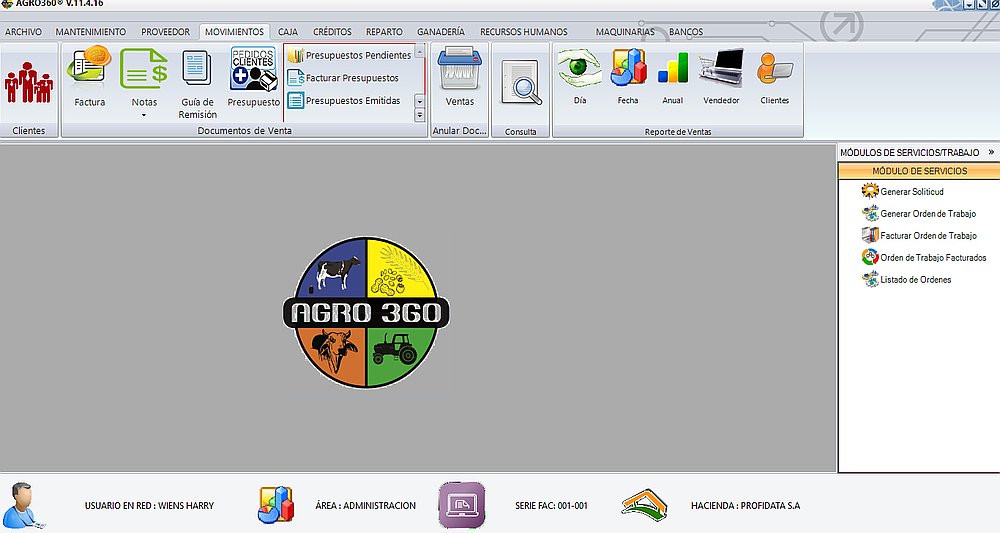Open the Presupuesto pedidos clientes icon

click(253, 68)
